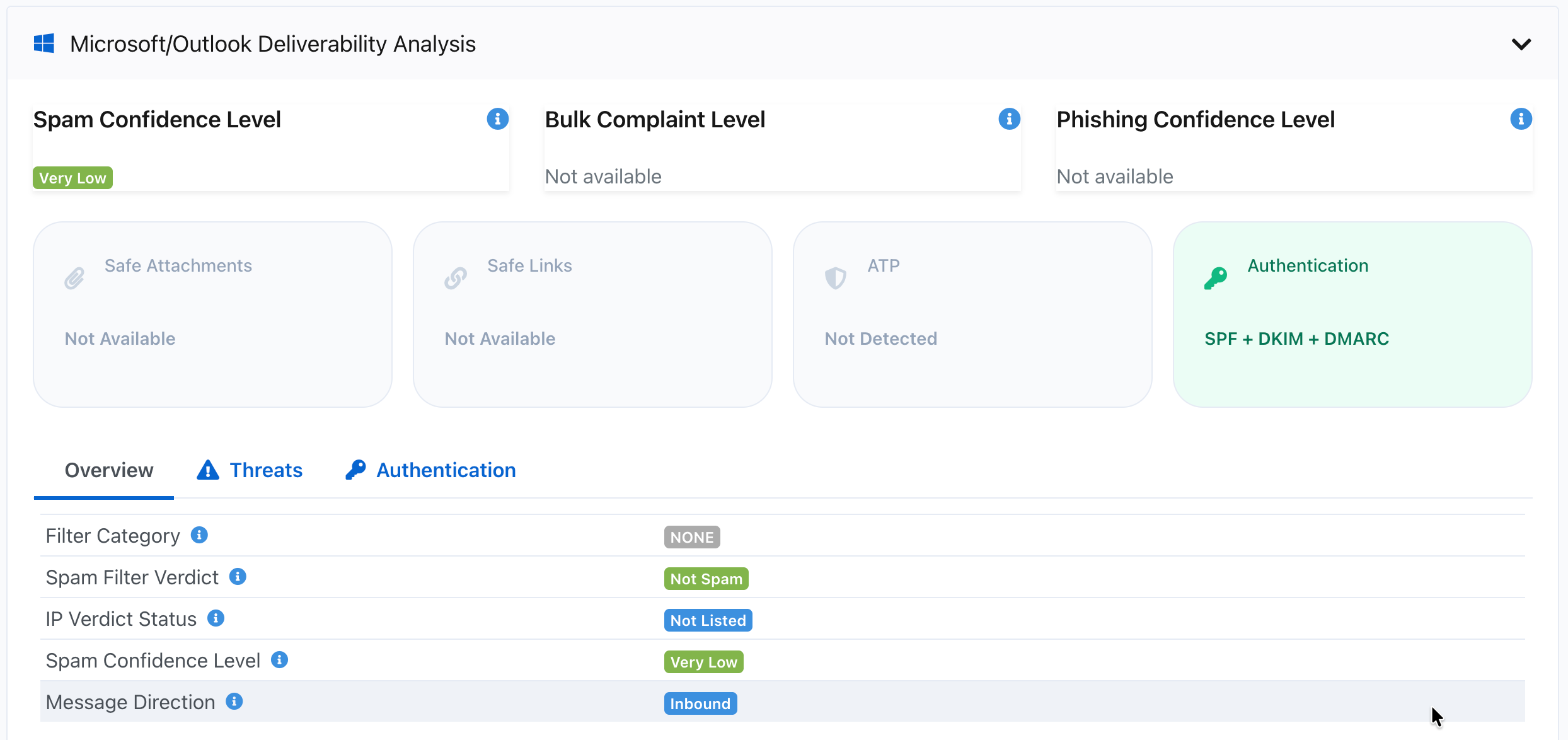Click the Microsoft Windows logo icon
Viewport: 1568px width, 740px height.
point(44,43)
